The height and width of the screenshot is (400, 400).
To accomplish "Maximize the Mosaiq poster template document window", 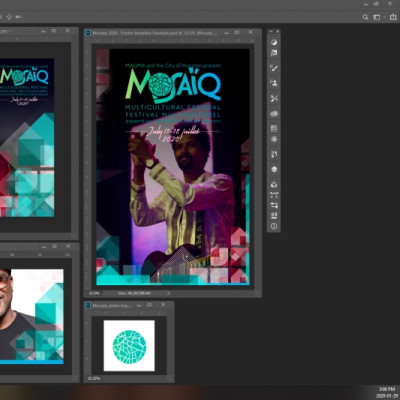I will click(237, 32).
